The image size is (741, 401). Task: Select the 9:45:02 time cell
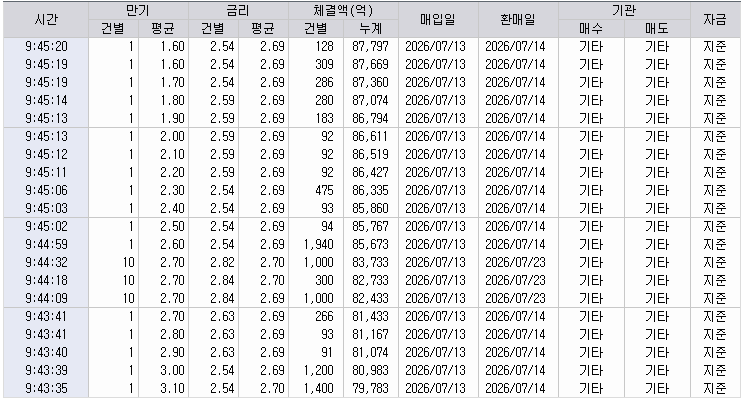46,226
